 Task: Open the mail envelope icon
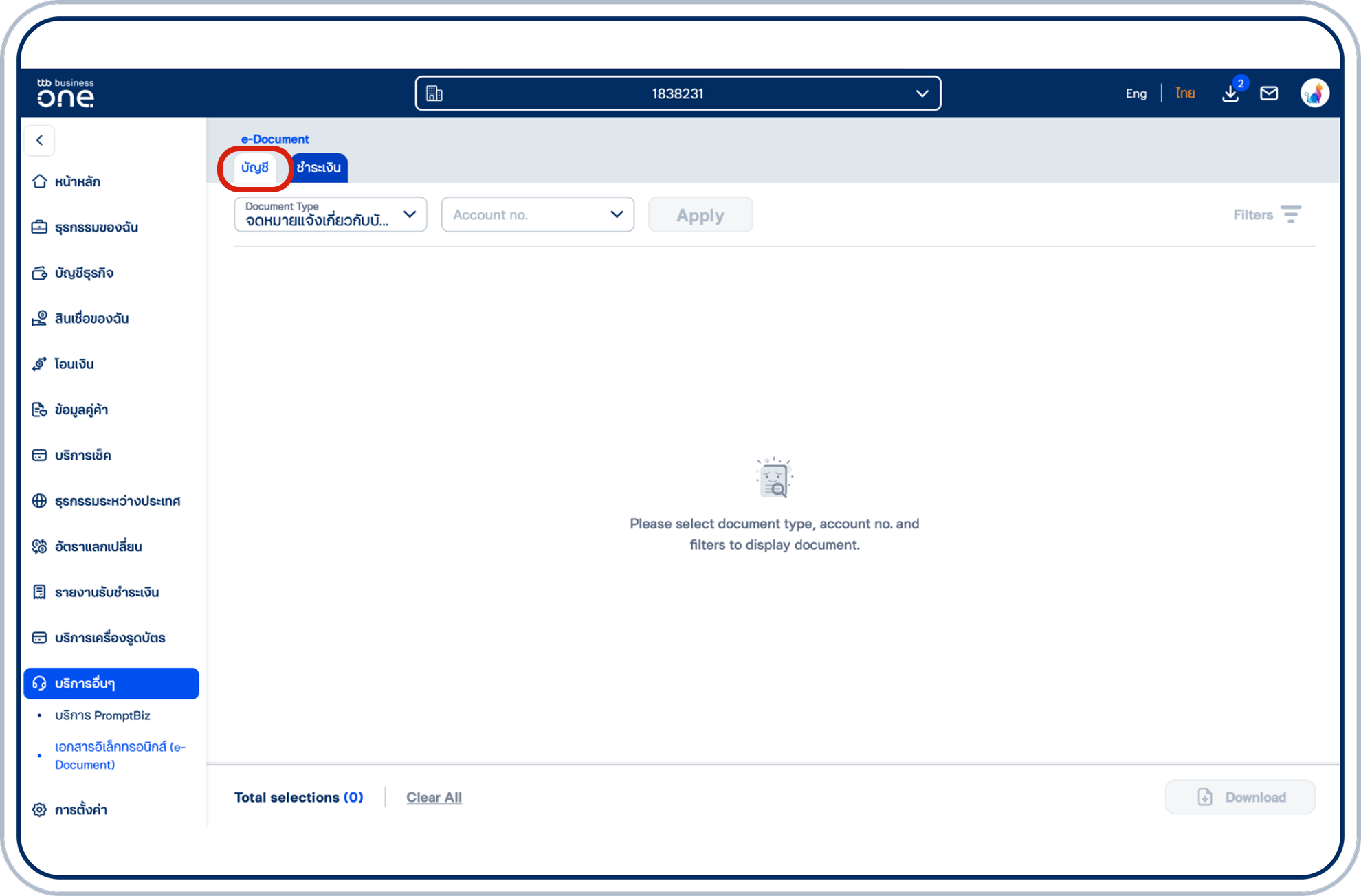[1269, 93]
